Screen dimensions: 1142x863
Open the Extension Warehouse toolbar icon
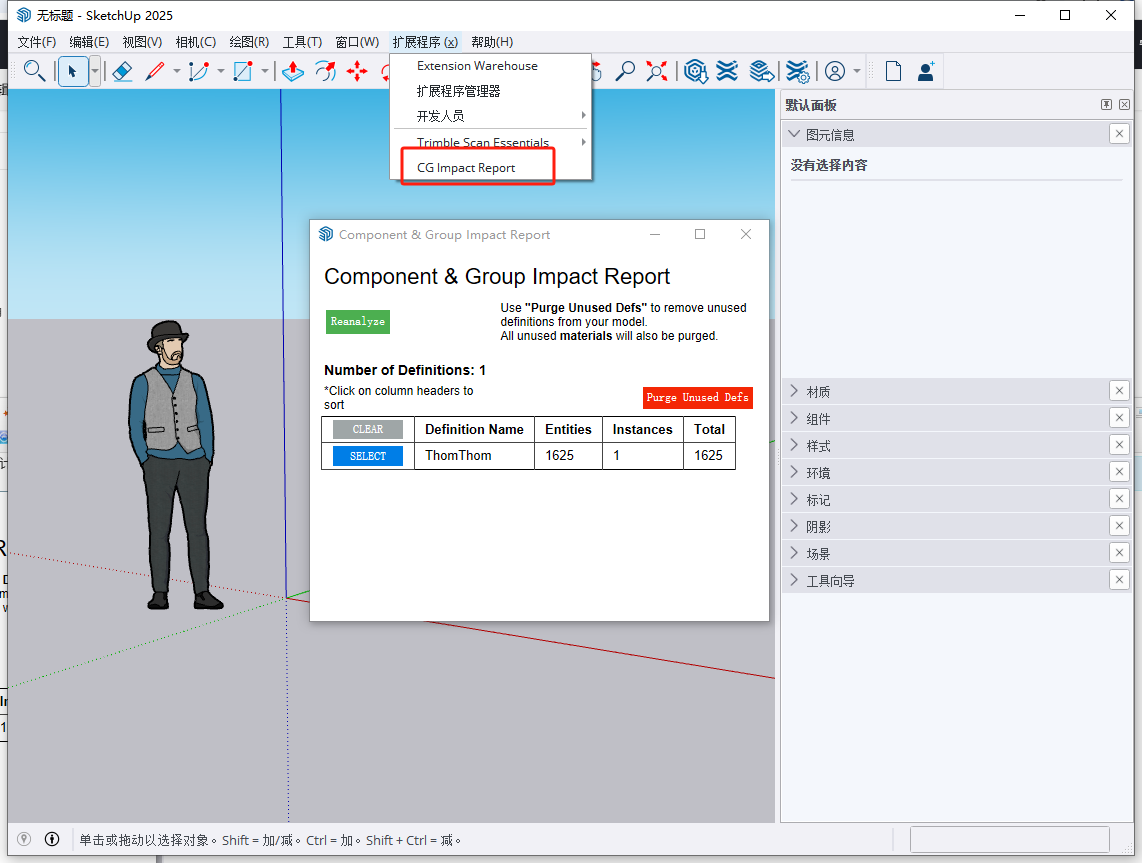727,71
